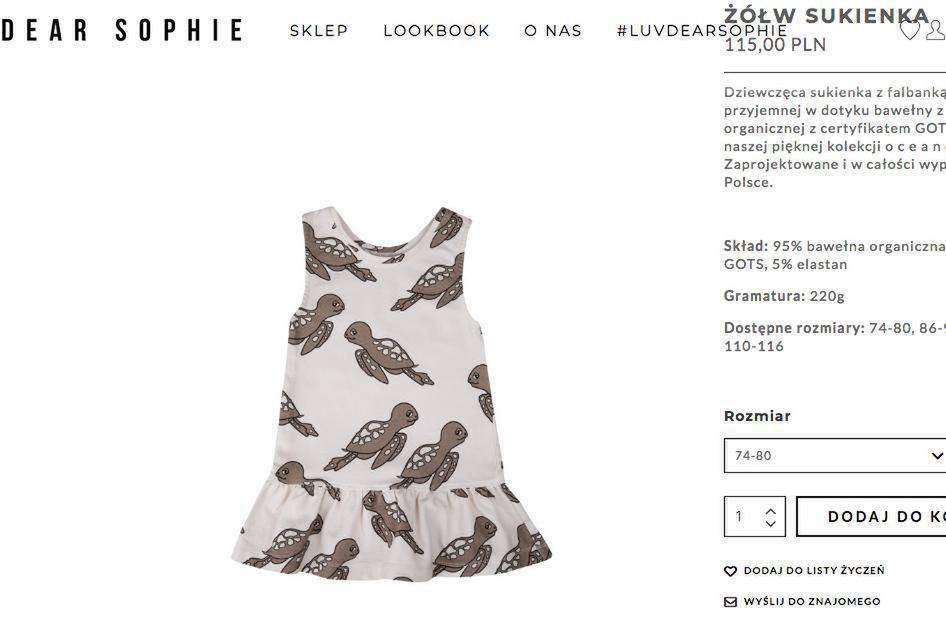Click the quantity input field
The image size is (946, 644).
click(744, 517)
